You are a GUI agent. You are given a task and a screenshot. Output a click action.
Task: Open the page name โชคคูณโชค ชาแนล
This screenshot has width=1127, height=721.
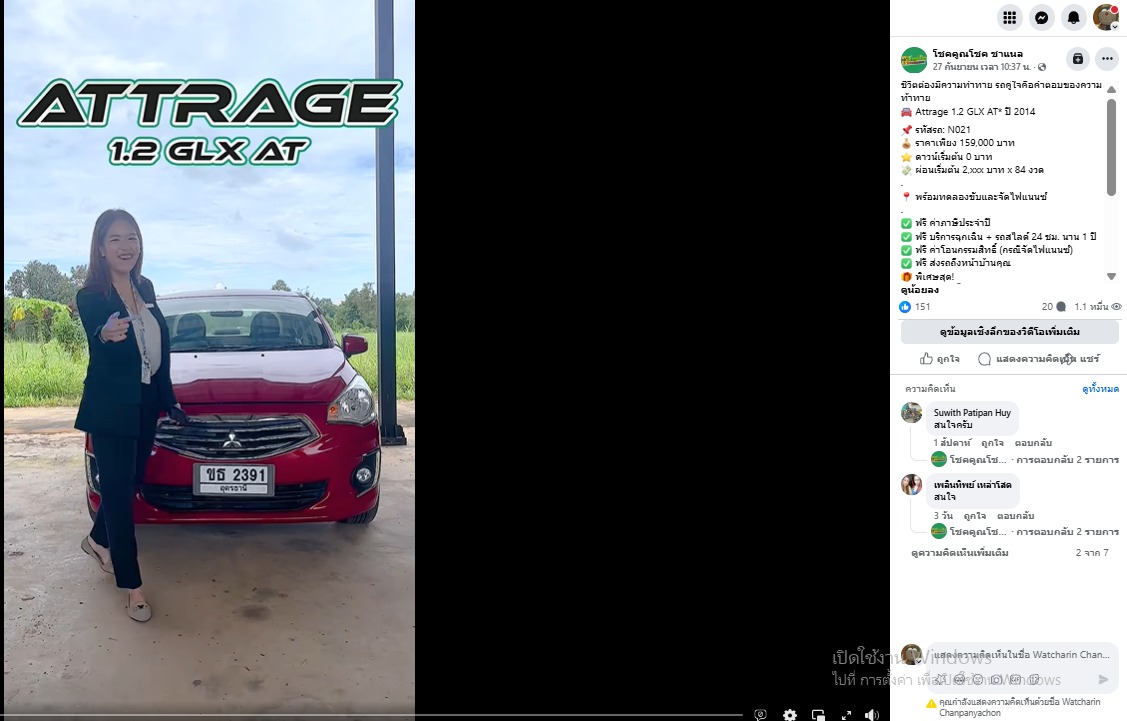pos(978,53)
